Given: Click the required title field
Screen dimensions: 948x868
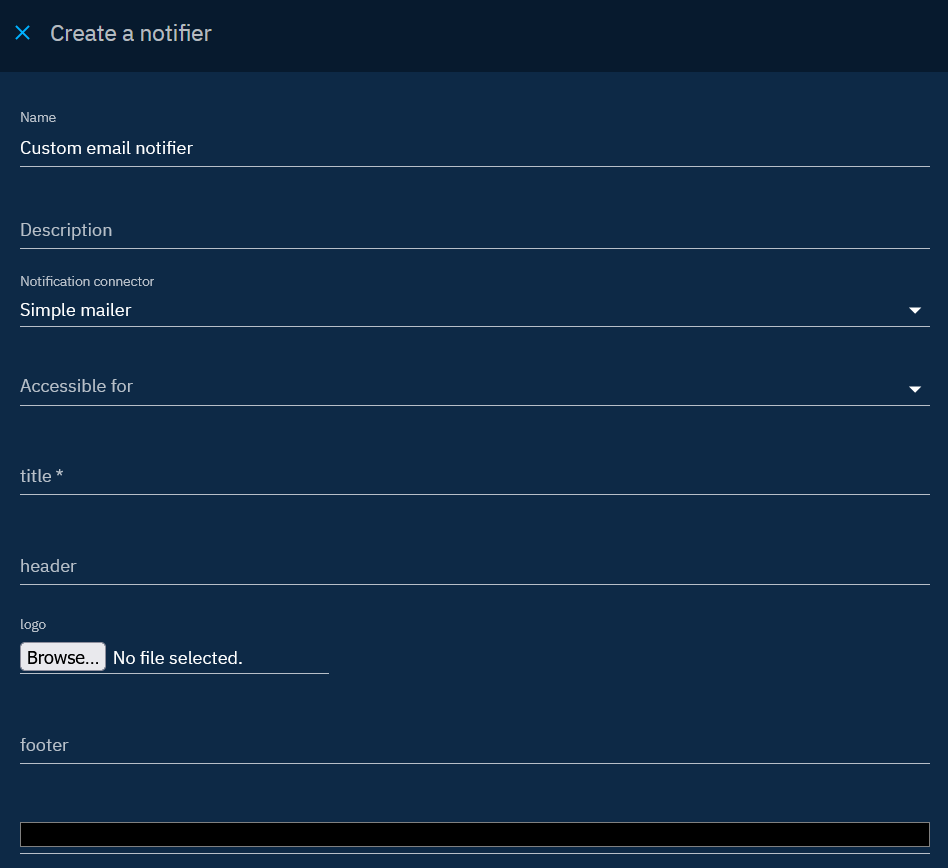Looking at the screenshot, I should pyautogui.click(x=474, y=476).
